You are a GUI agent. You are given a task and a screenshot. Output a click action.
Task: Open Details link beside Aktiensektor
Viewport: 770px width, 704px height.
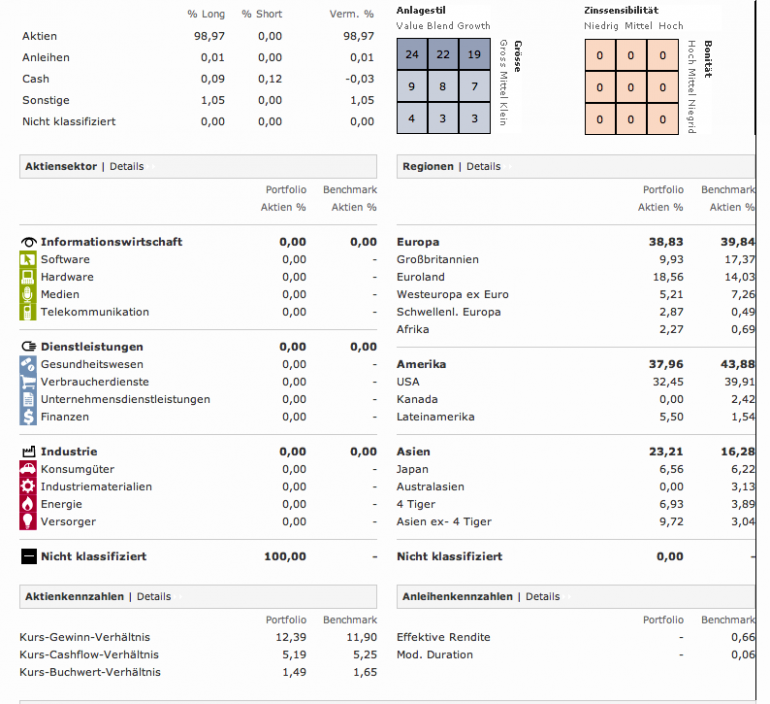point(127,166)
